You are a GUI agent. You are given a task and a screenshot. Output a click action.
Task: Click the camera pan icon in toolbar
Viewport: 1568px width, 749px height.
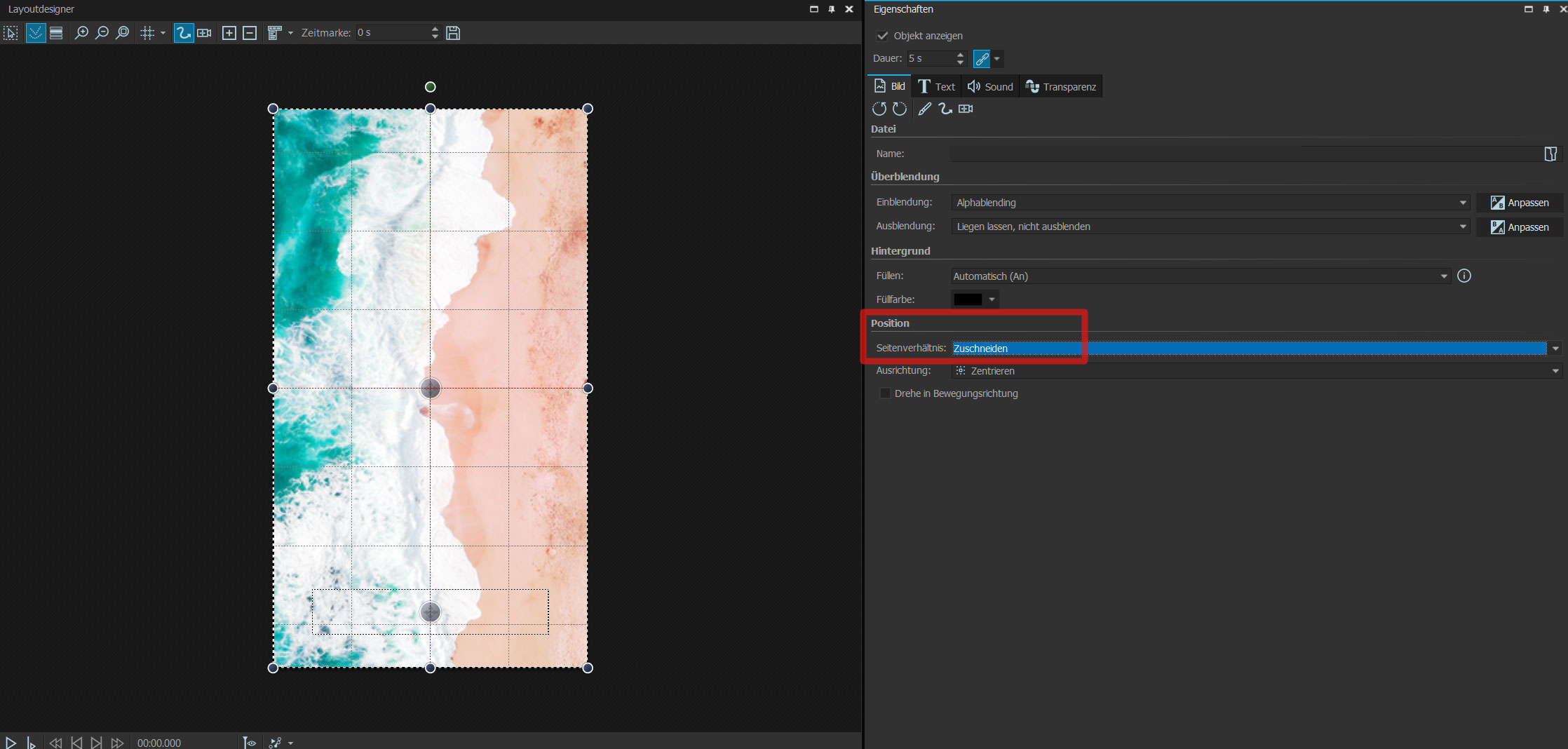[204, 33]
